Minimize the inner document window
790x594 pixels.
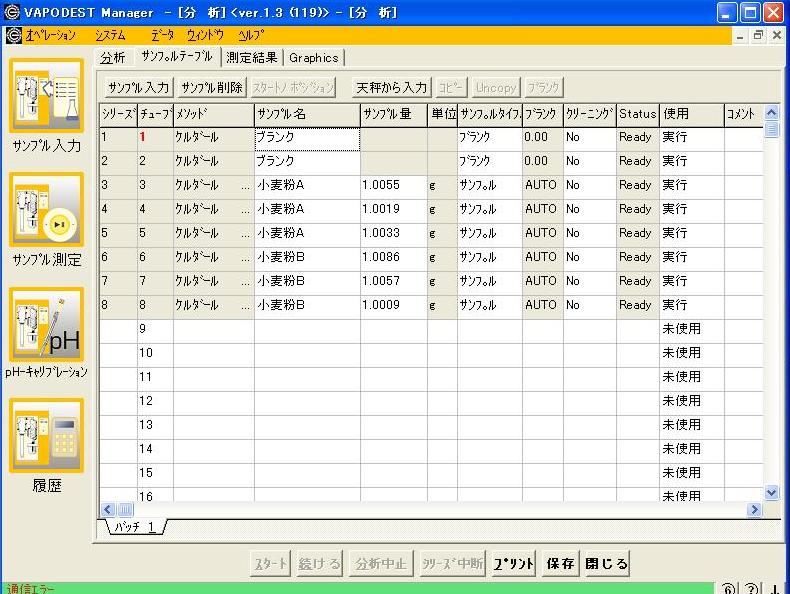pyautogui.click(x=740, y=35)
